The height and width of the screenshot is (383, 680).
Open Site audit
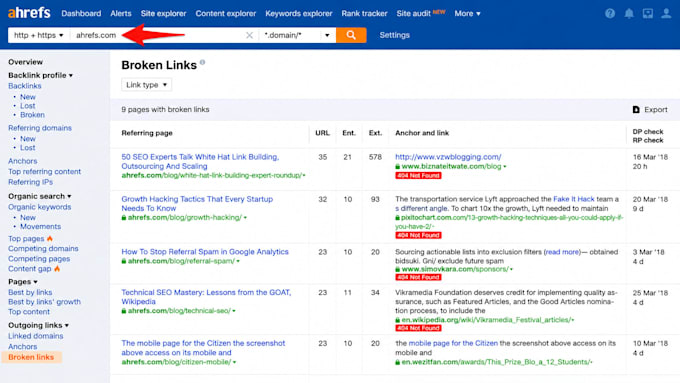413,13
